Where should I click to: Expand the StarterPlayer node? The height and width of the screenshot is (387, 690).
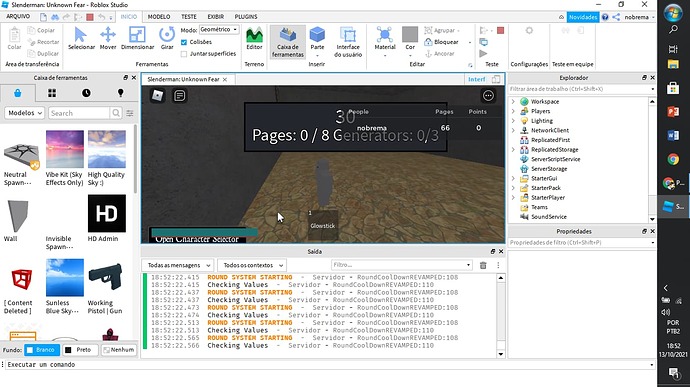pyautogui.click(x=513, y=197)
